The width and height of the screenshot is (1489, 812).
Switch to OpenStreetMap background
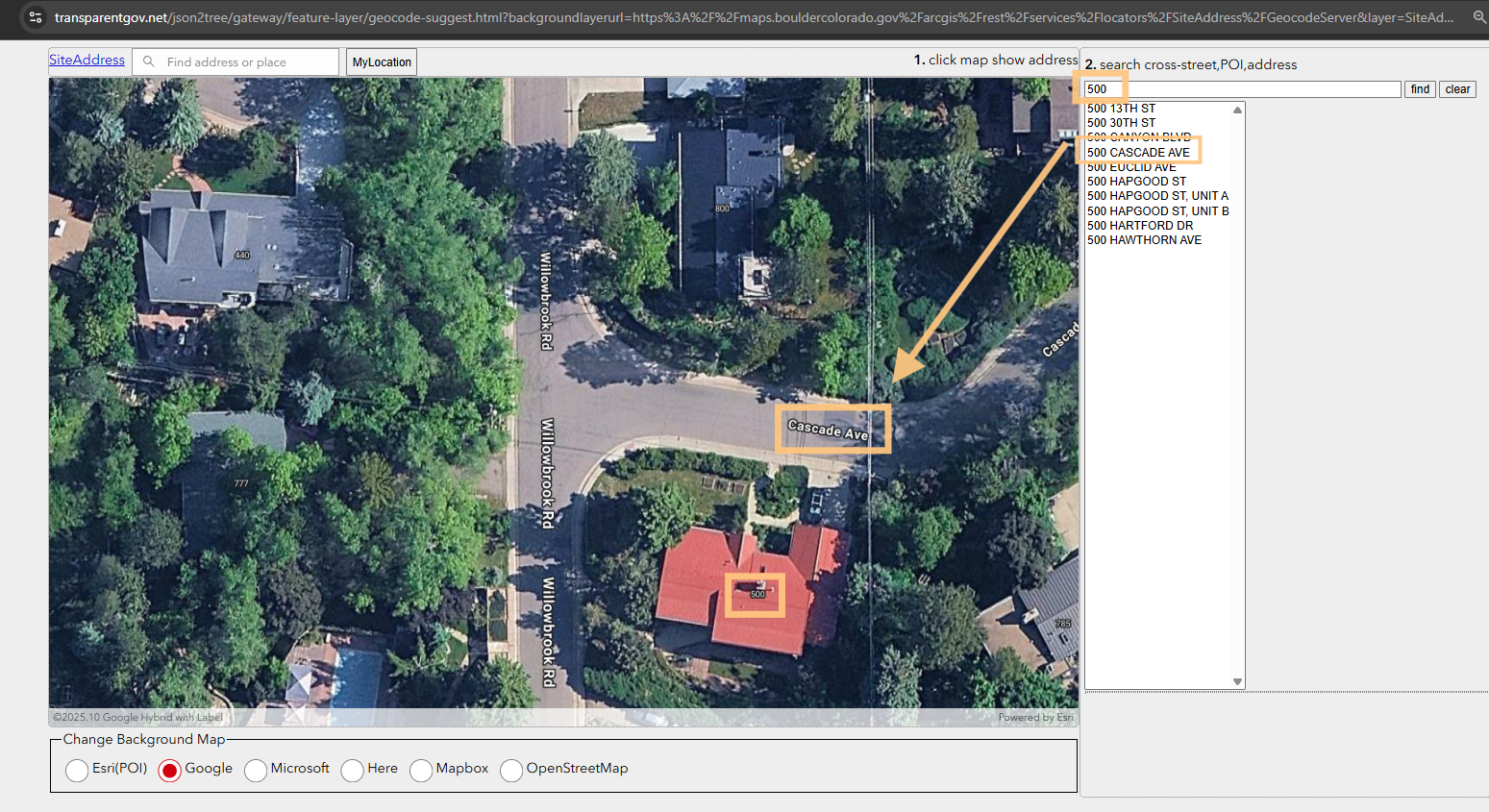pos(511,770)
